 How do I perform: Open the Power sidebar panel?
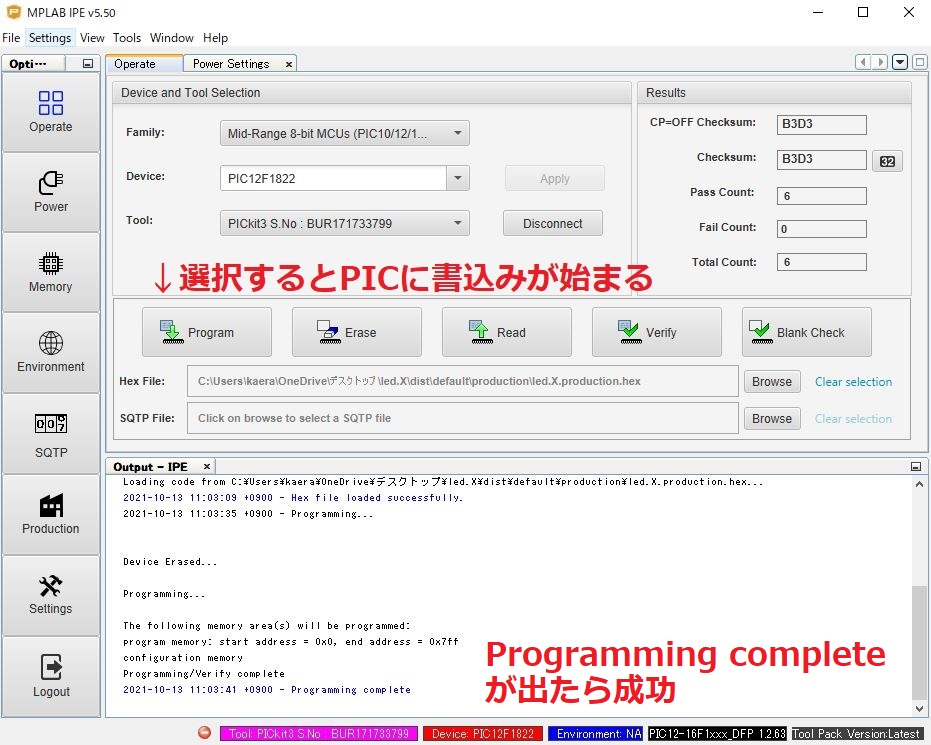50,192
